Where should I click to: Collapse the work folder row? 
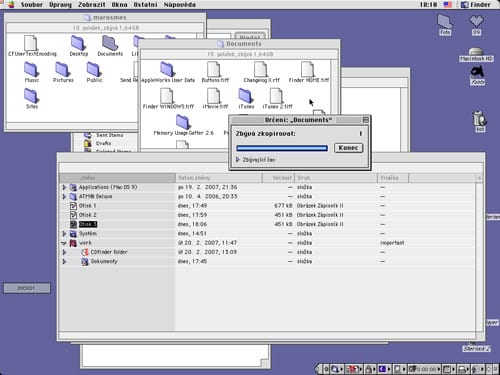64,243
